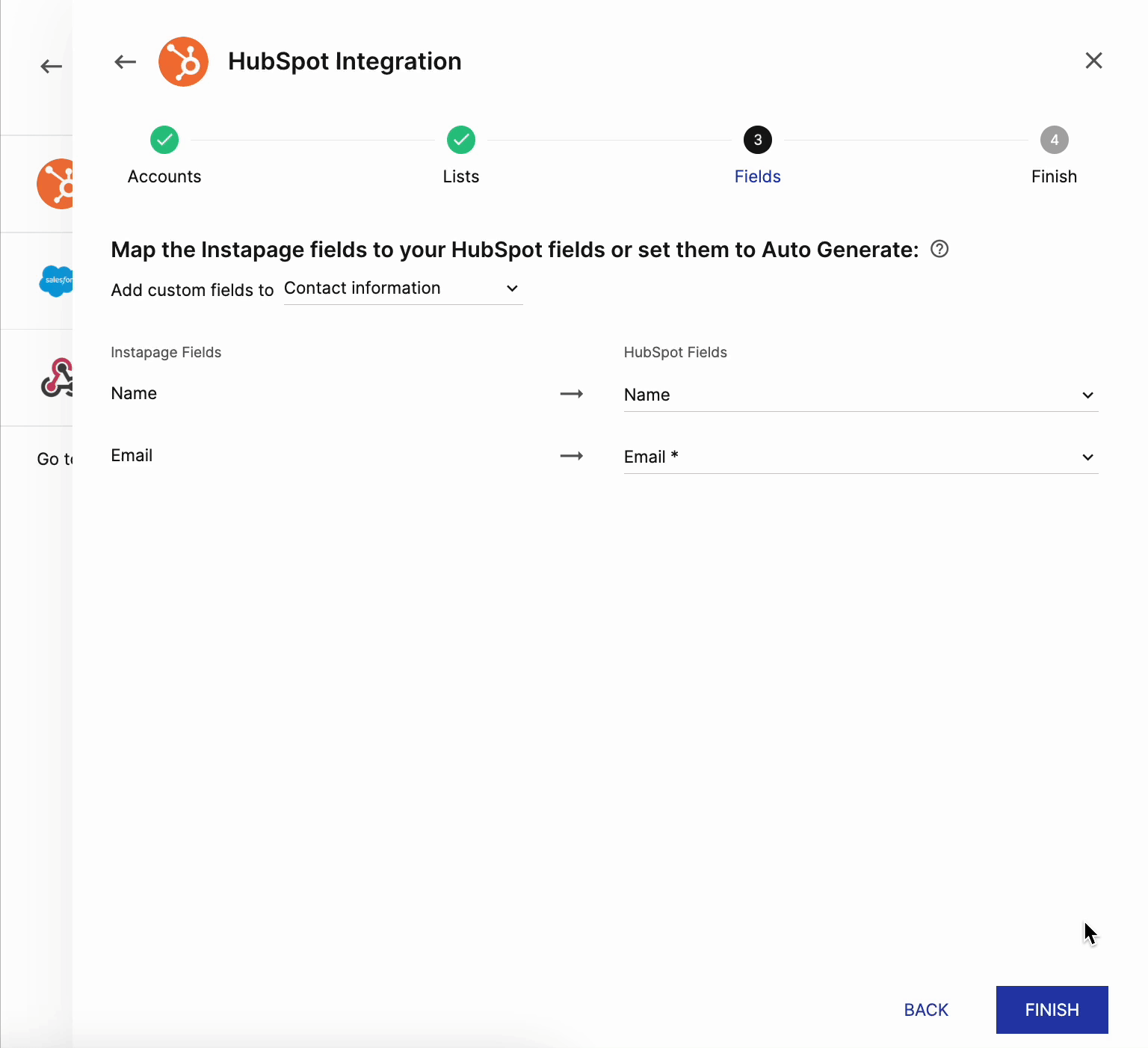
Task: Expand the Email * HubSpot field dropdown
Action: coord(861,457)
